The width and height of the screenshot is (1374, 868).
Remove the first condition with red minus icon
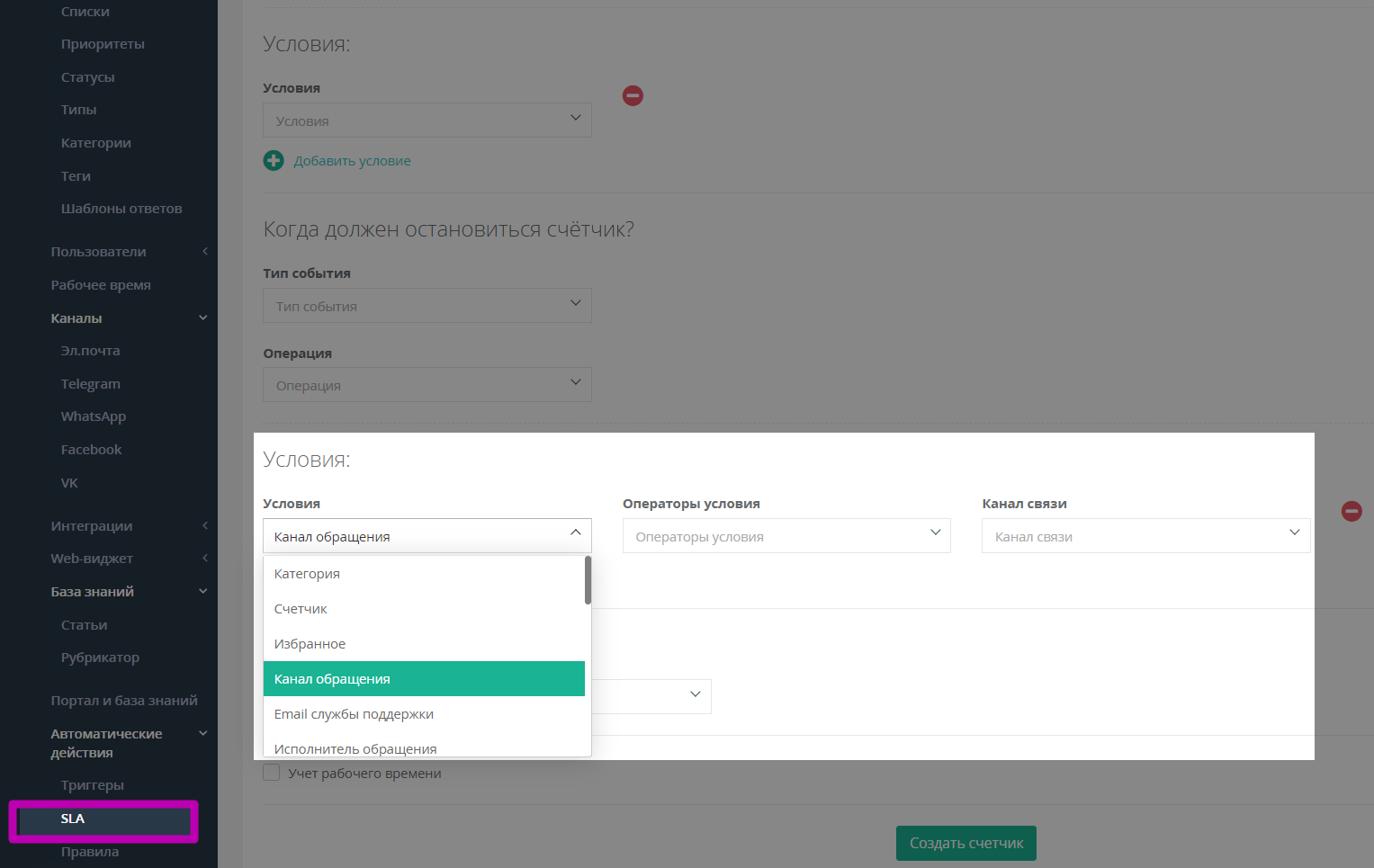[x=633, y=96]
